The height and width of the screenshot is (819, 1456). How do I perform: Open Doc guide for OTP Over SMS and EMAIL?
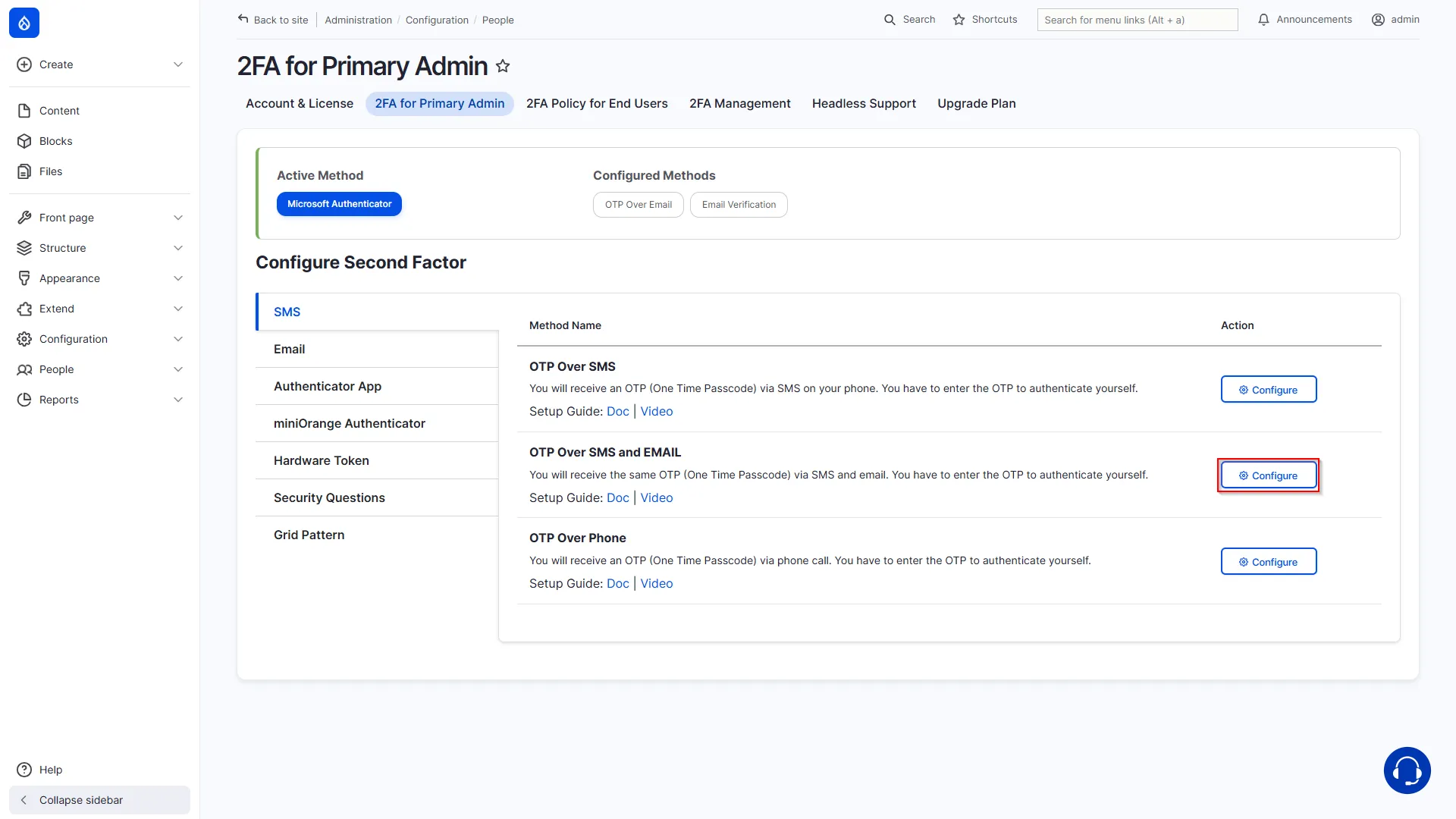618,497
